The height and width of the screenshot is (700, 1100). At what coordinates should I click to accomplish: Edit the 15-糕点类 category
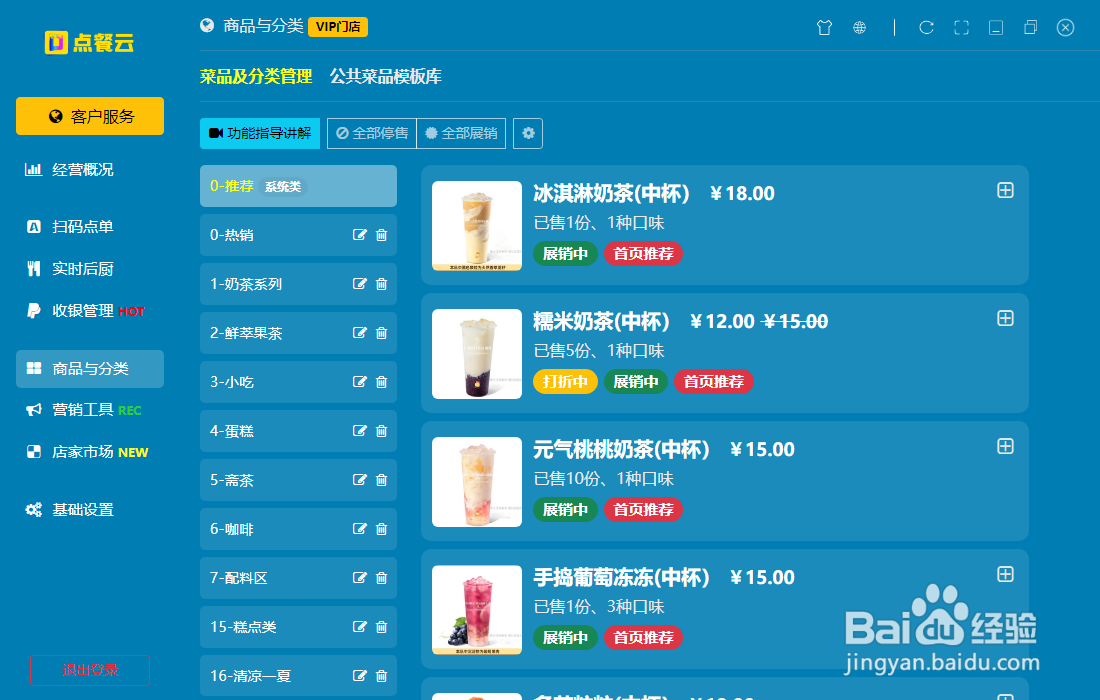click(359, 627)
